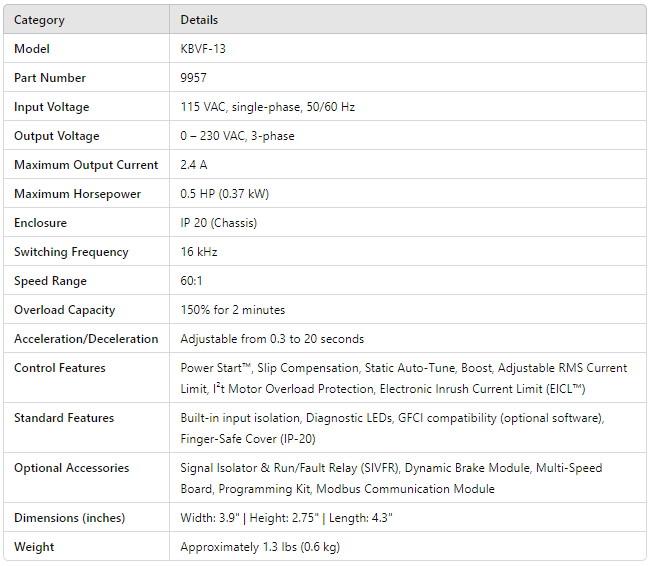Screen dimensions: 653x566
Task: Click the Maximum Output Current label
Action: pyautogui.click(x=86, y=165)
